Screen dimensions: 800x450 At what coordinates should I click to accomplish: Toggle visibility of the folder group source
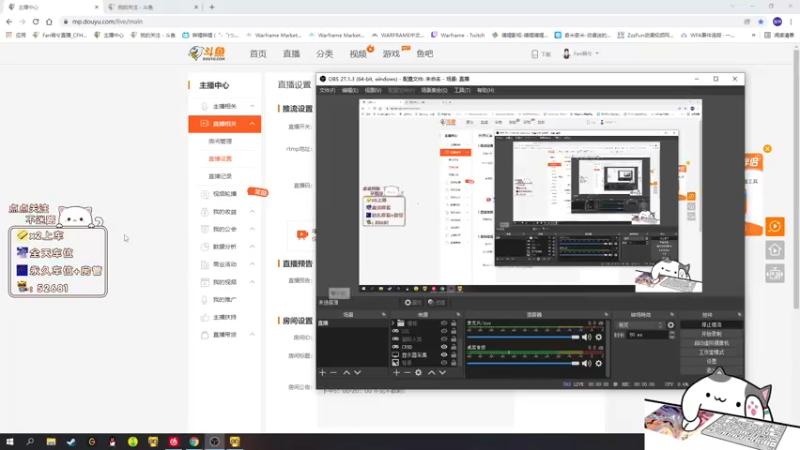[x=444, y=323]
